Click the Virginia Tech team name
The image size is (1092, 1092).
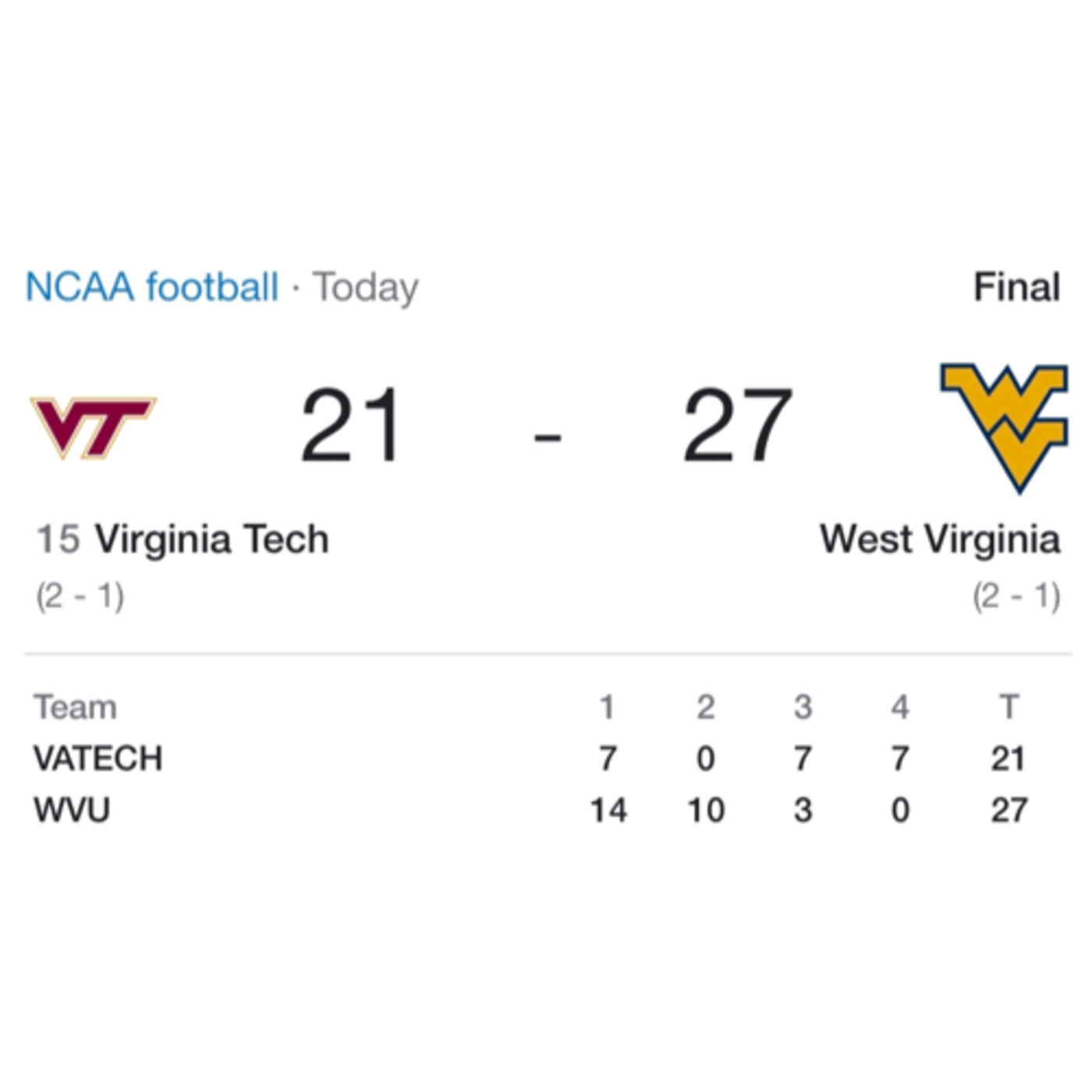211,540
